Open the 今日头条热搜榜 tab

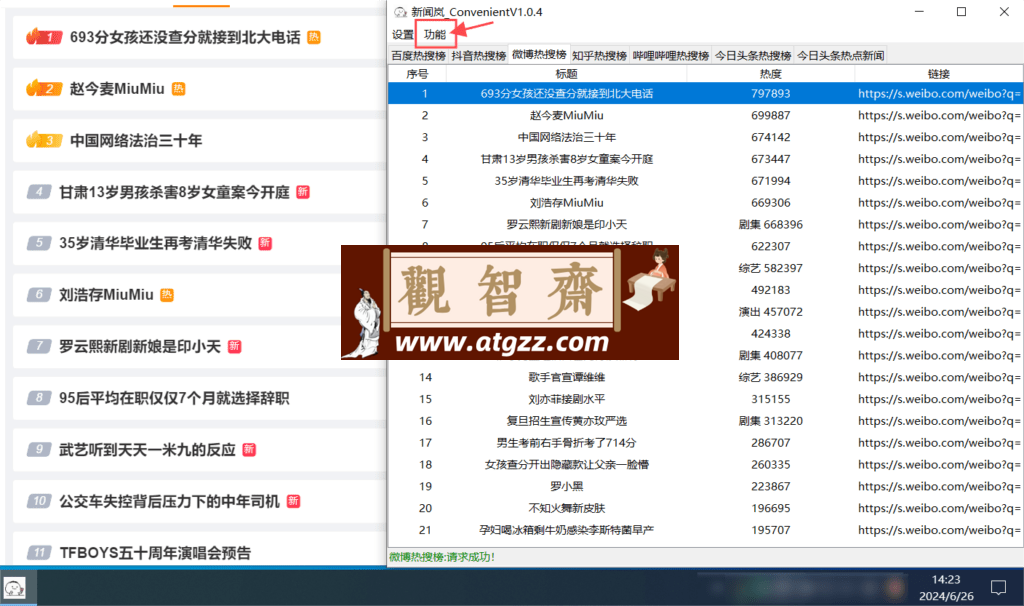click(x=753, y=56)
